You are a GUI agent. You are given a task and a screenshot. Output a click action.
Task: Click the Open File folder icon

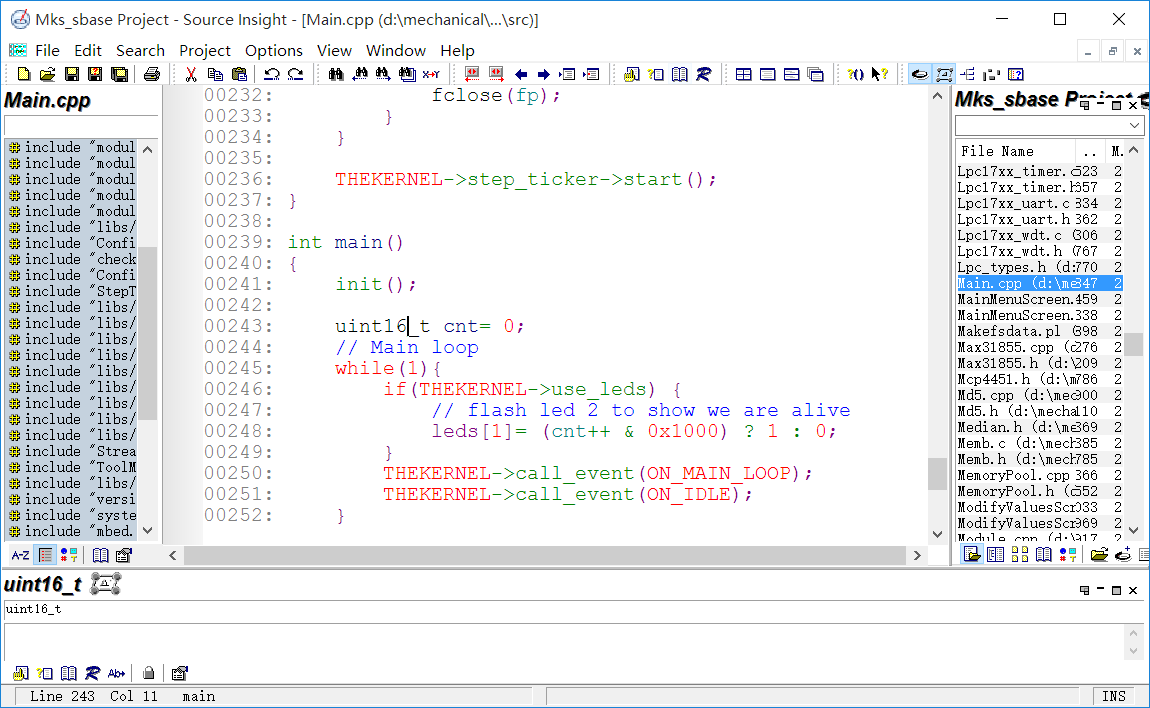(x=48, y=74)
